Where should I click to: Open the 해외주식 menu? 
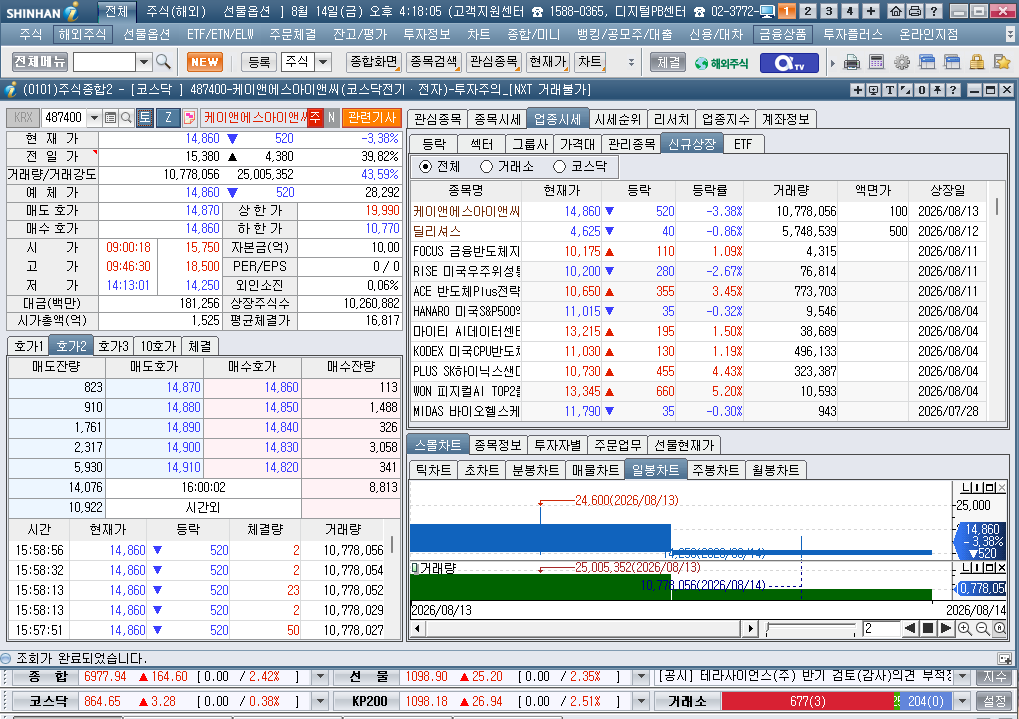point(81,34)
